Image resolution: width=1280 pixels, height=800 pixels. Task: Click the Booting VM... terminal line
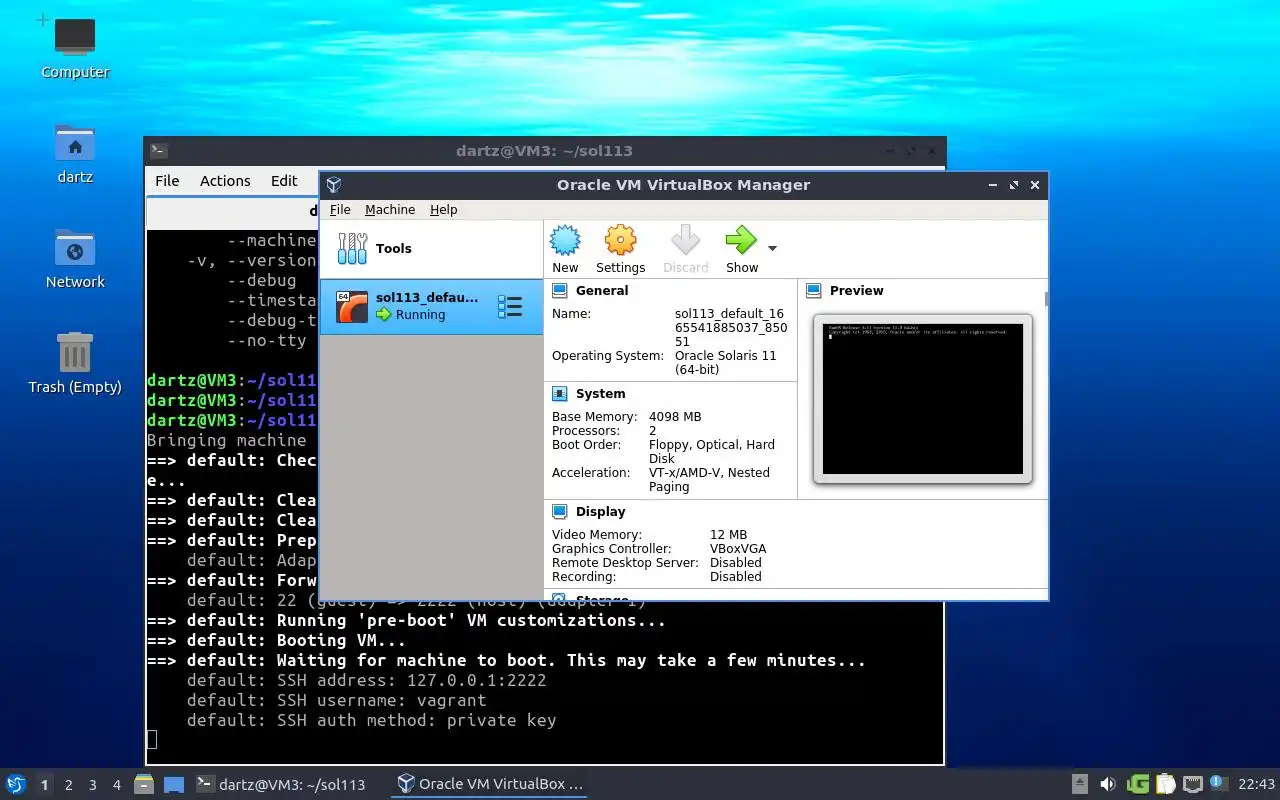point(276,640)
